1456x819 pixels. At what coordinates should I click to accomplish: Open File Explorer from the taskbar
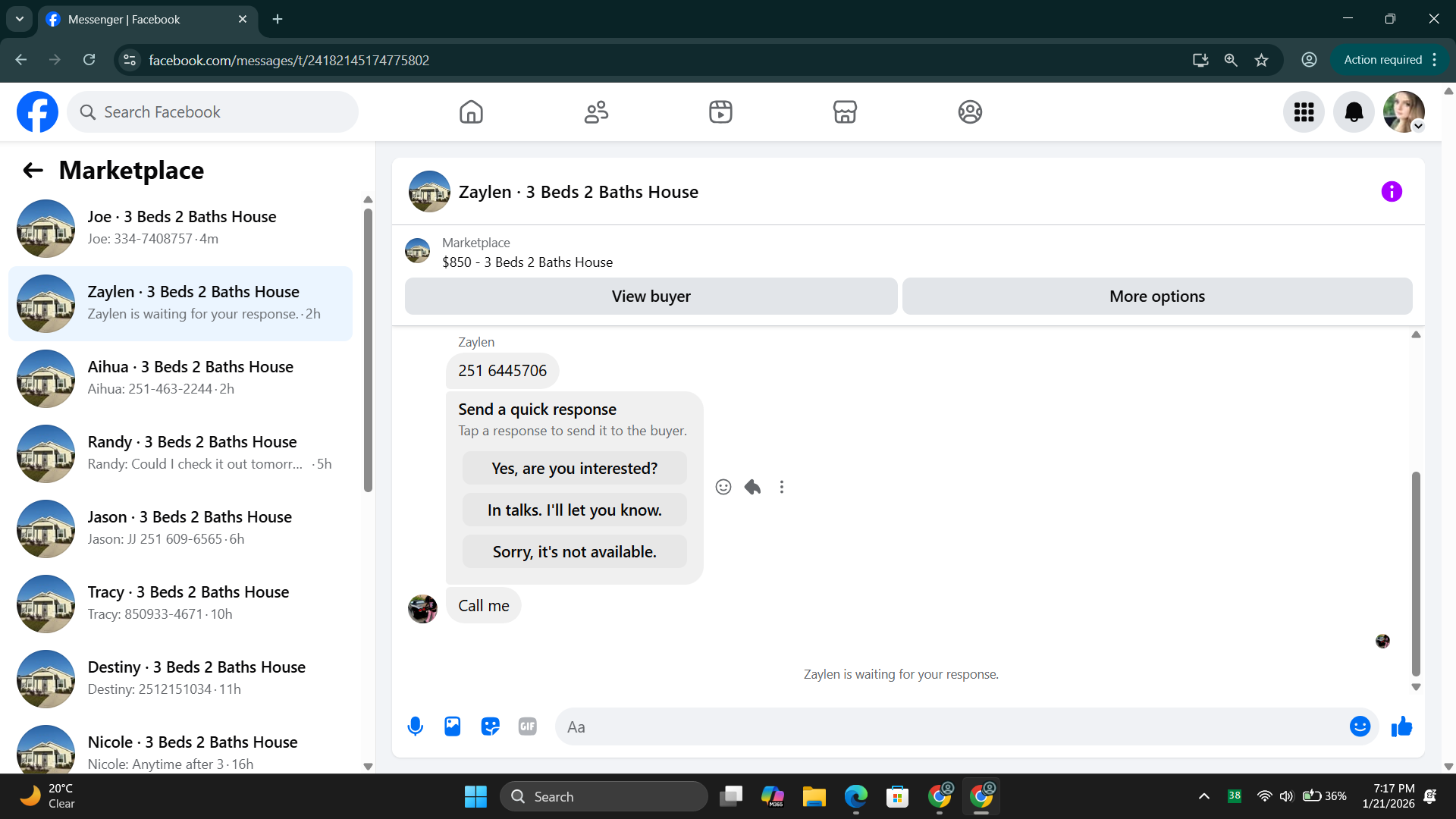tap(814, 796)
